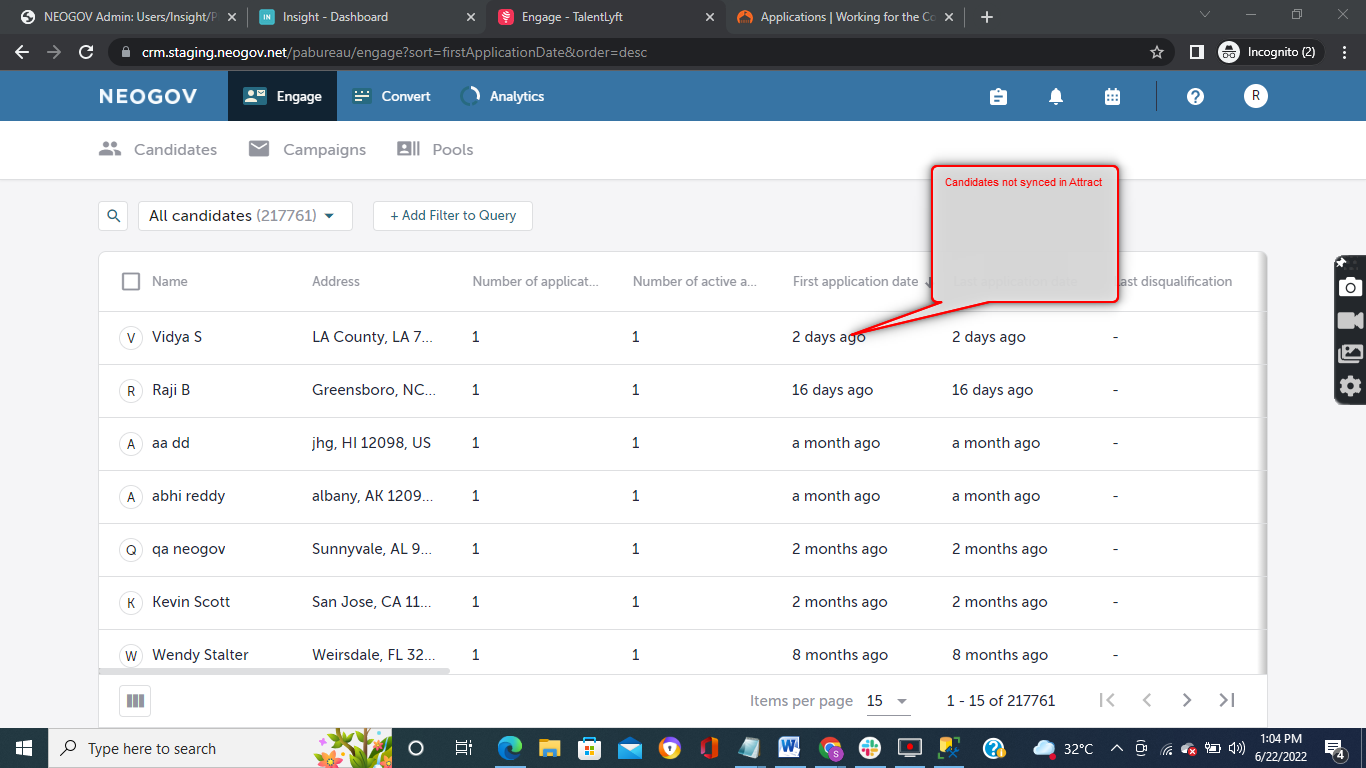Open candidate Vidya S profile link
This screenshot has height=768, width=1366.
(x=178, y=337)
